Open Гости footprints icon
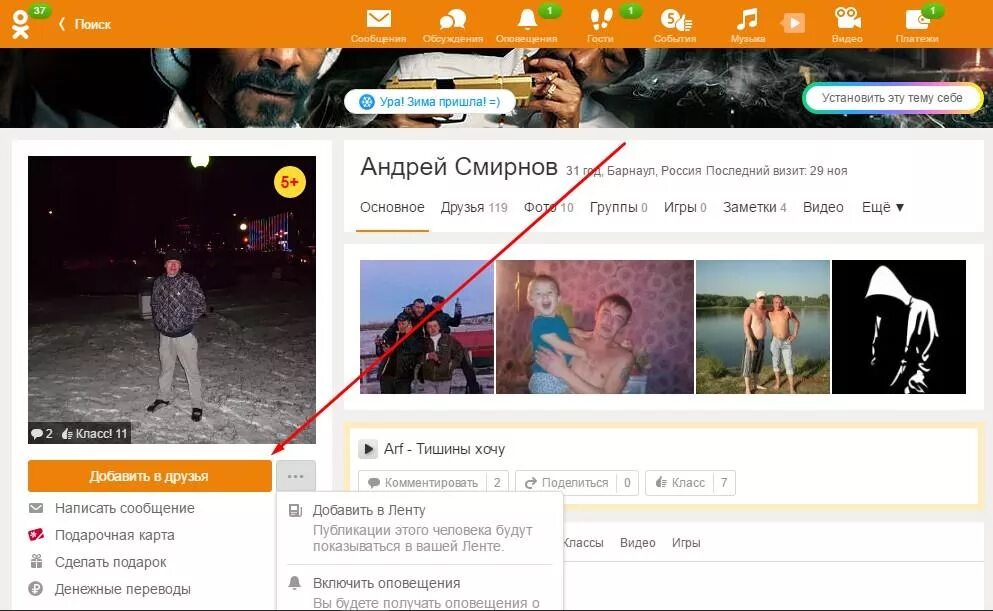 (x=600, y=19)
